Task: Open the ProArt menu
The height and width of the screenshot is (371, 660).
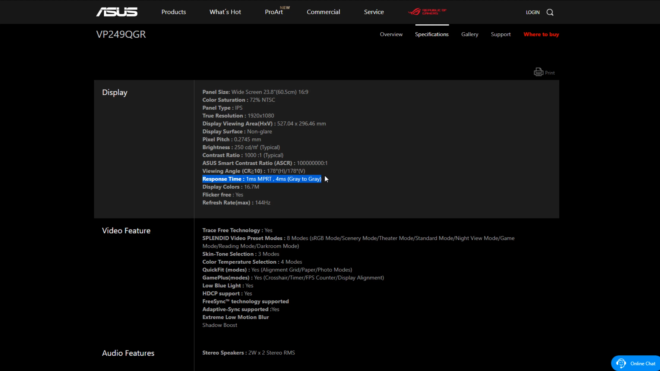Action: [274, 12]
